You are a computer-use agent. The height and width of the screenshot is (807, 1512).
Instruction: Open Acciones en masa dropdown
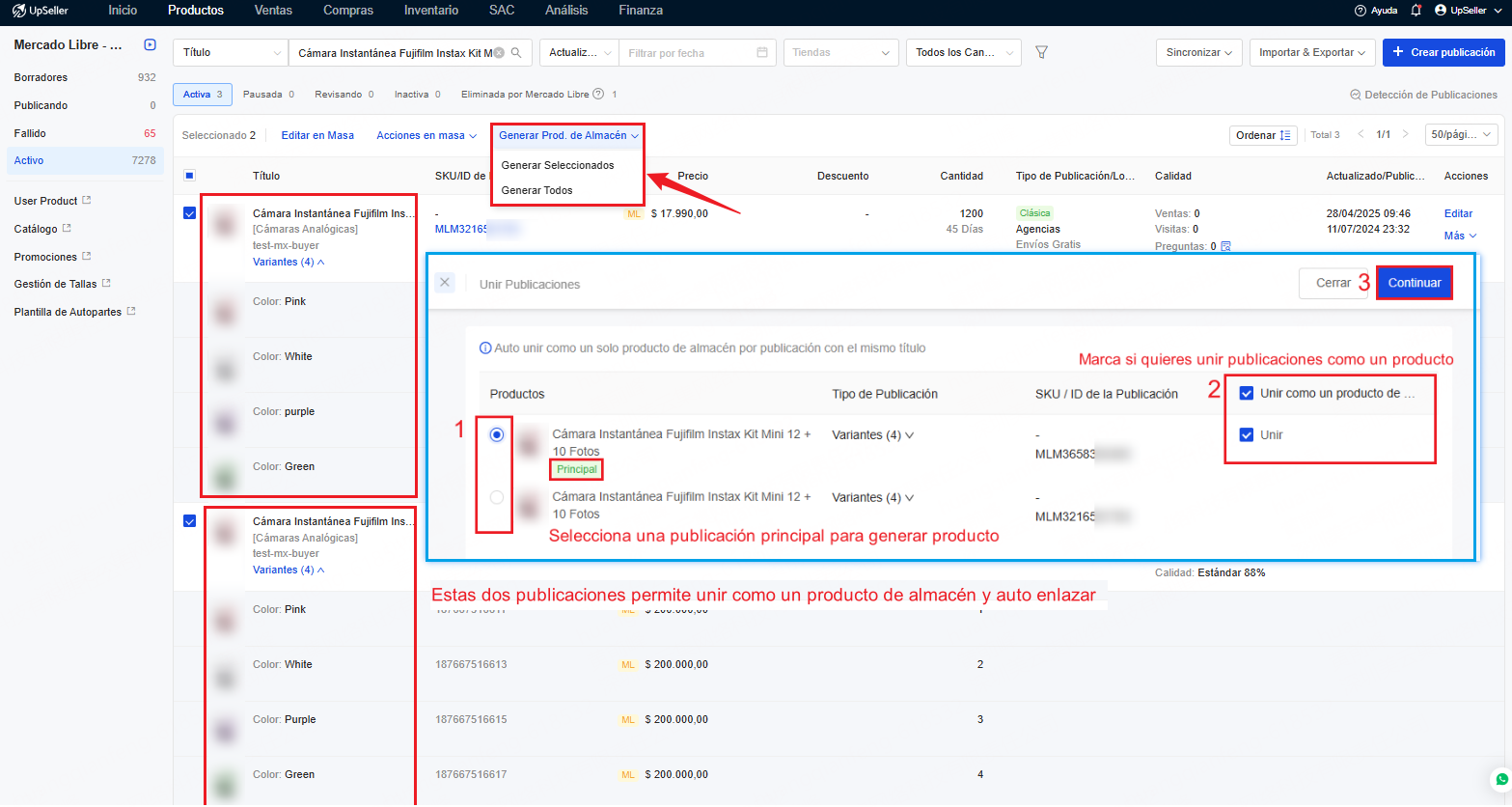click(x=426, y=135)
